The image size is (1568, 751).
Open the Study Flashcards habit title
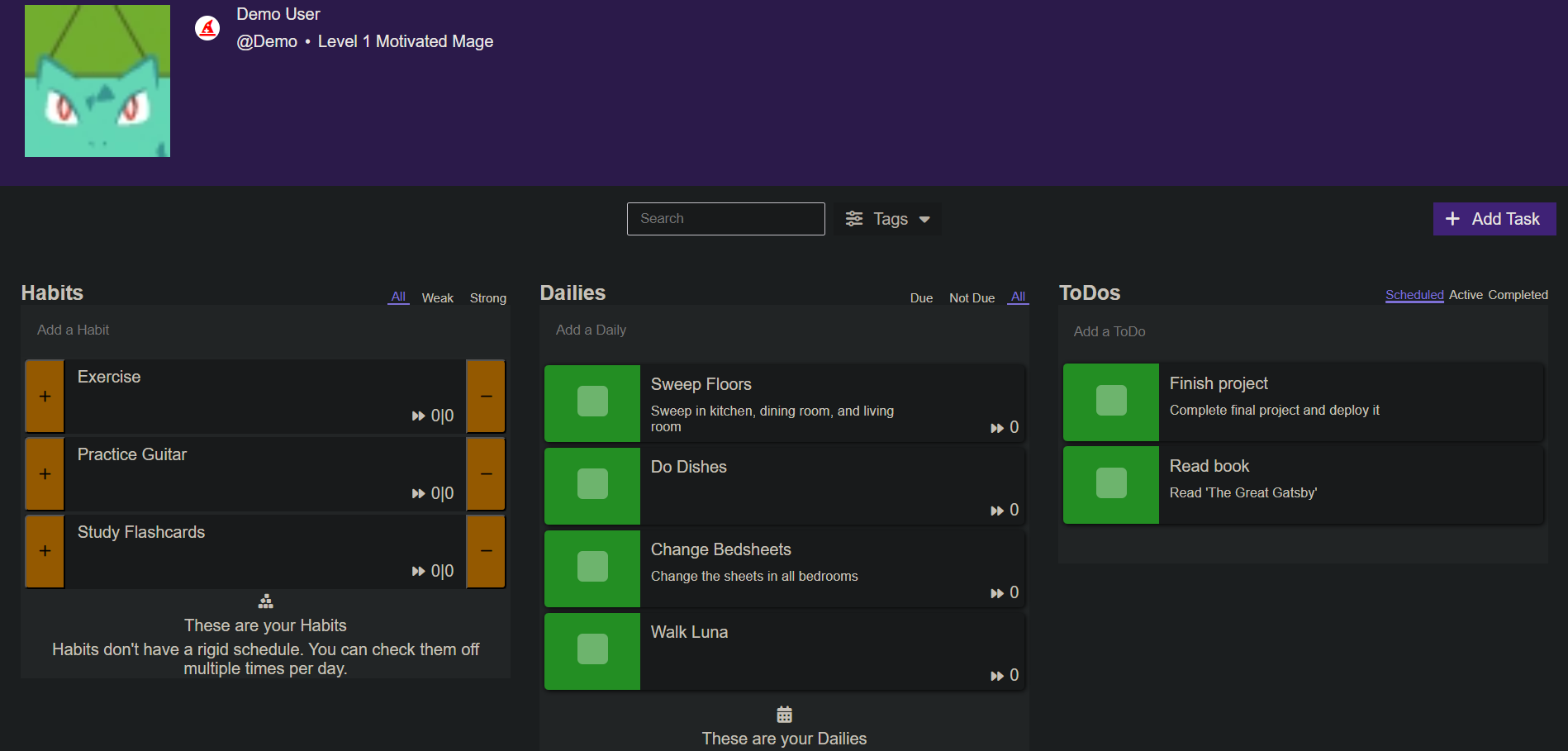click(x=141, y=532)
